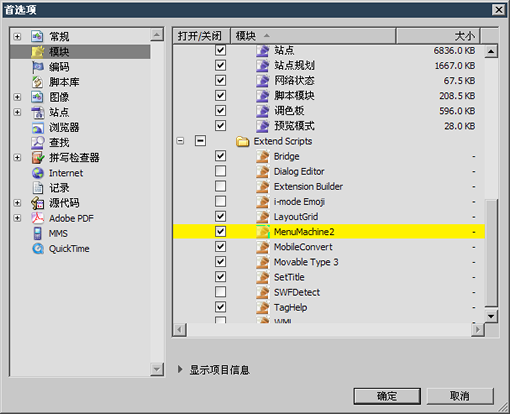
Task: Enable the Dialog Editor checkbox
Action: pyautogui.click(x=220, y=171)
